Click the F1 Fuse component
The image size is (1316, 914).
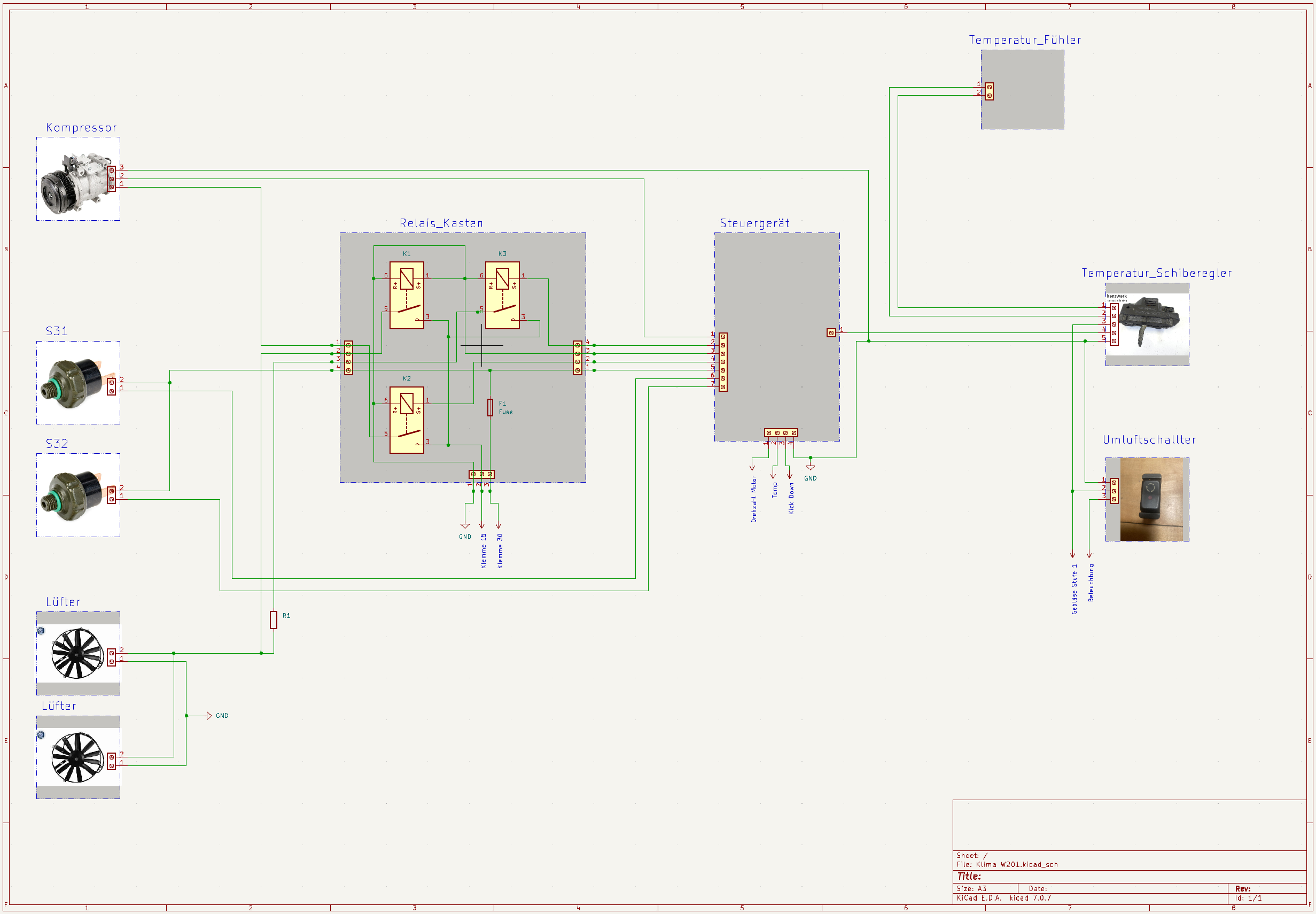coord(490,408)
